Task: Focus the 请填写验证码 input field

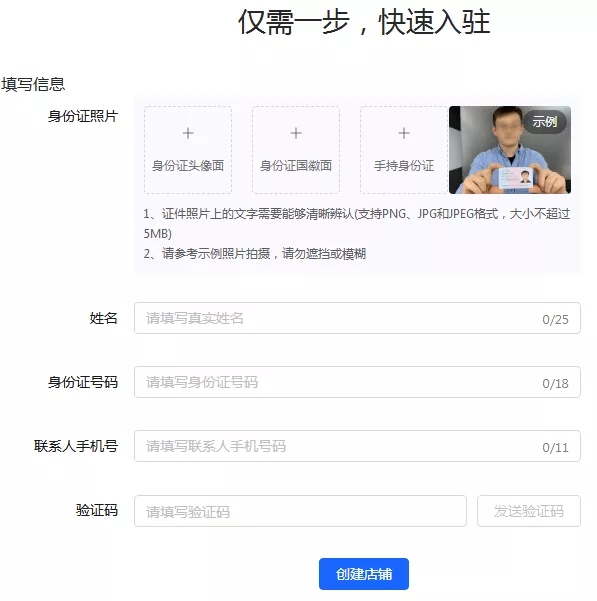Action: 300,511
